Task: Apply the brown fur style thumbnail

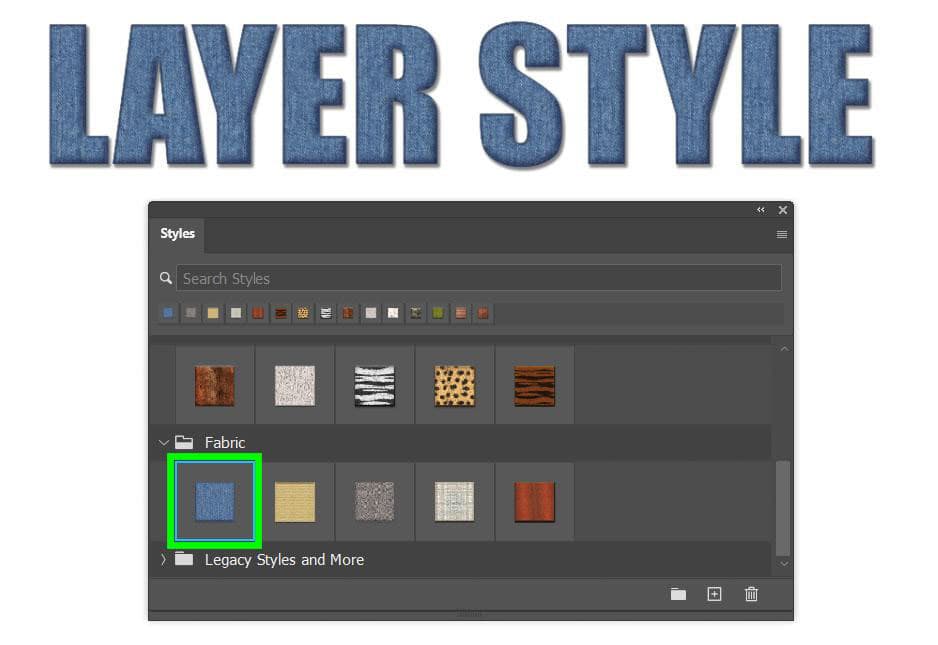Action: 215,385
